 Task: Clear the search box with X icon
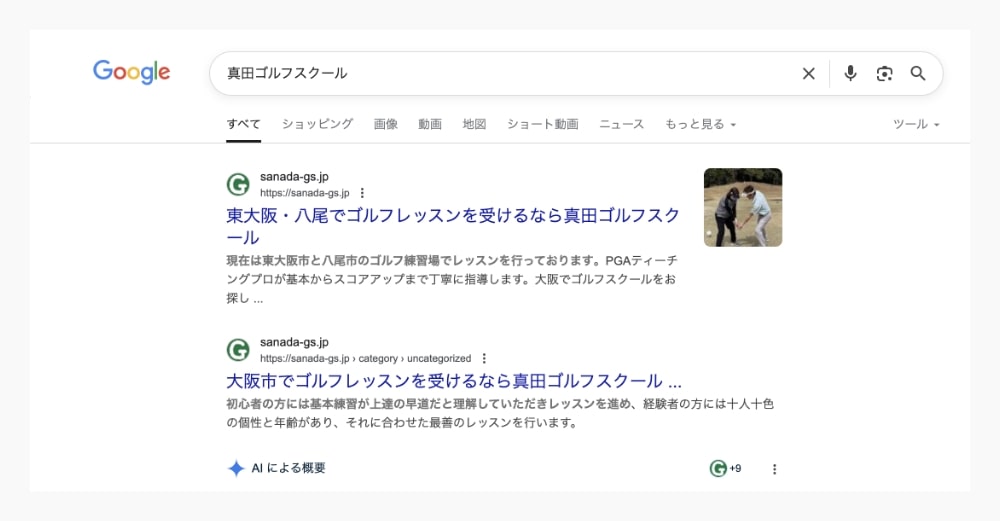809,73
